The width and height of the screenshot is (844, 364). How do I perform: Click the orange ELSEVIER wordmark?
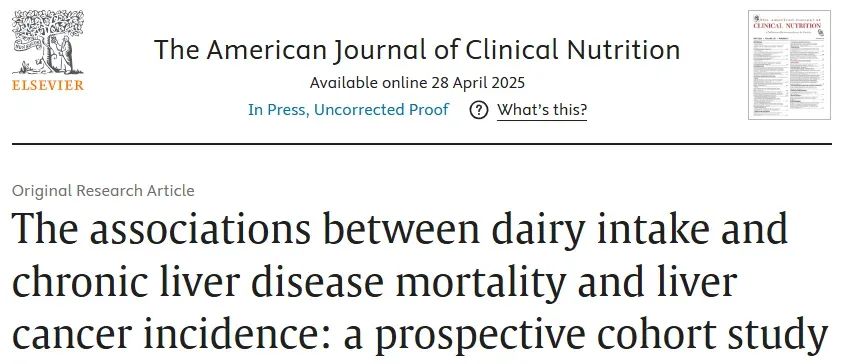[48, 86]
